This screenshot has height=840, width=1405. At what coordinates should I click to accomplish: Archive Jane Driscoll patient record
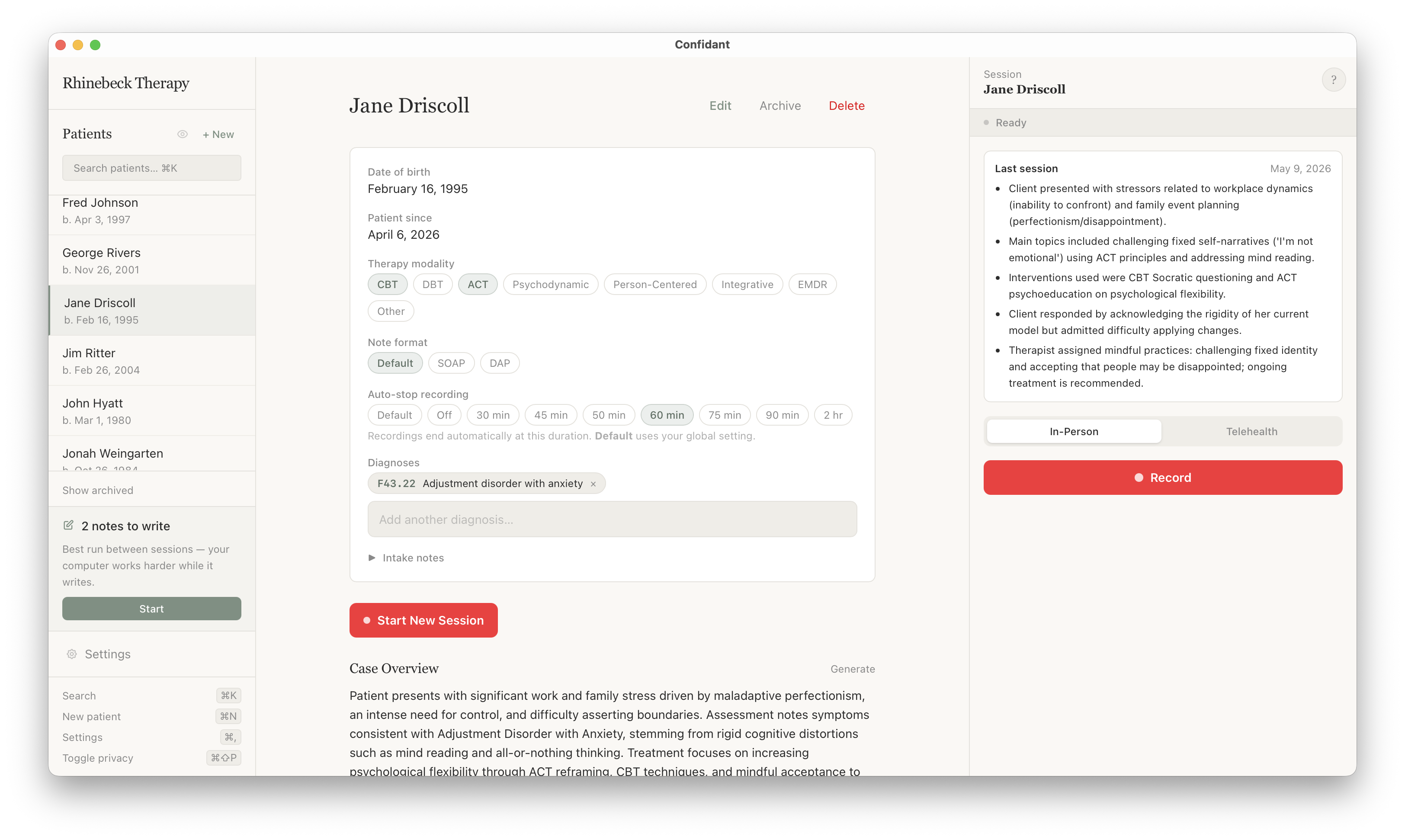coord(780,106)
